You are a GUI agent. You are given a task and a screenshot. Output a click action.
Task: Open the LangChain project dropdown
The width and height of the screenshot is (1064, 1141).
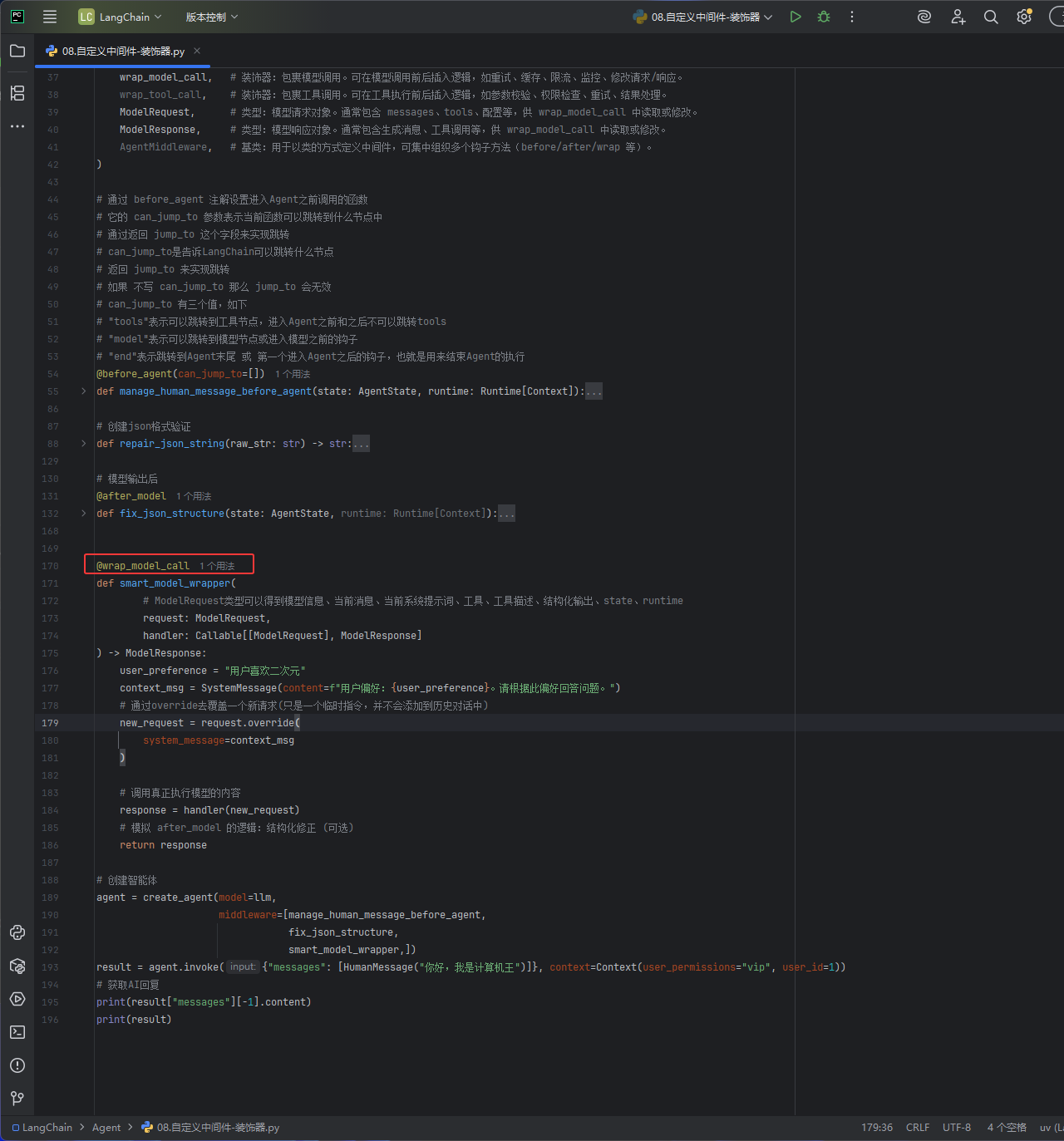pos(121,17)
